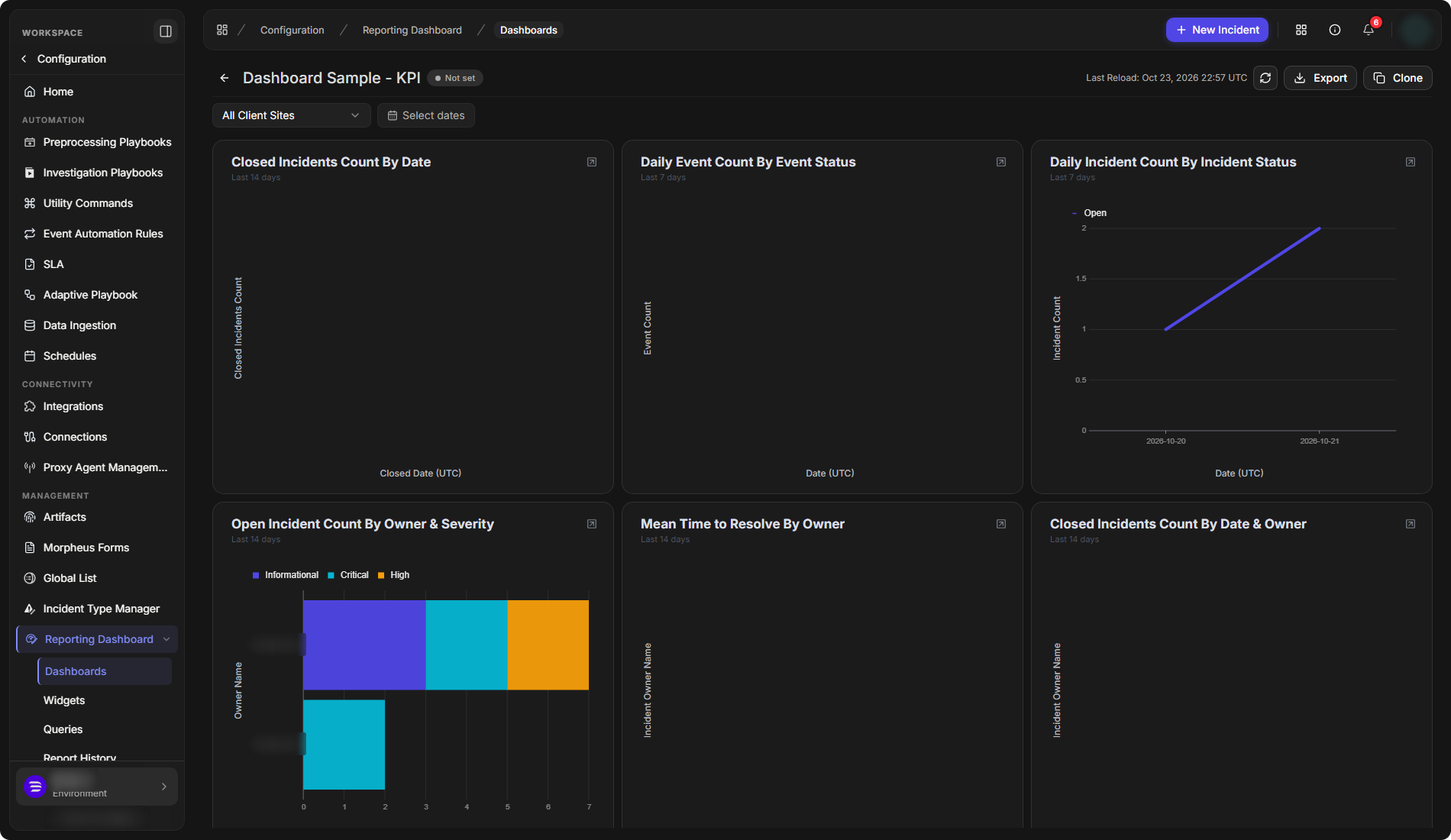1451x840 pixels.
Task: Collapse the Reporting Dashboard menu chevron
Action: (166, 639)
